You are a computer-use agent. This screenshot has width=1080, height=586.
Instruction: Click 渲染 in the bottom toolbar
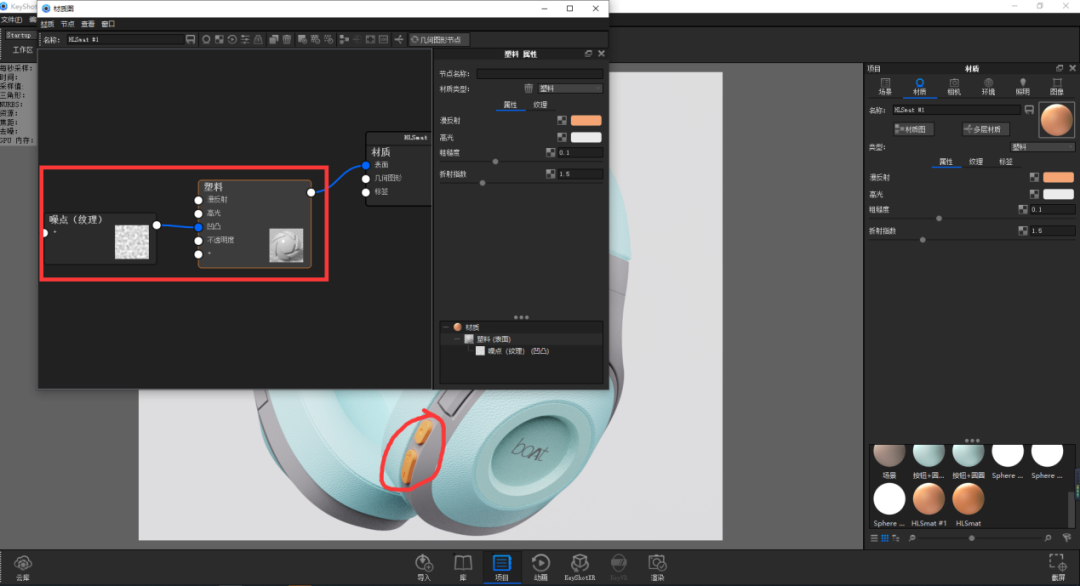[658, 568]
